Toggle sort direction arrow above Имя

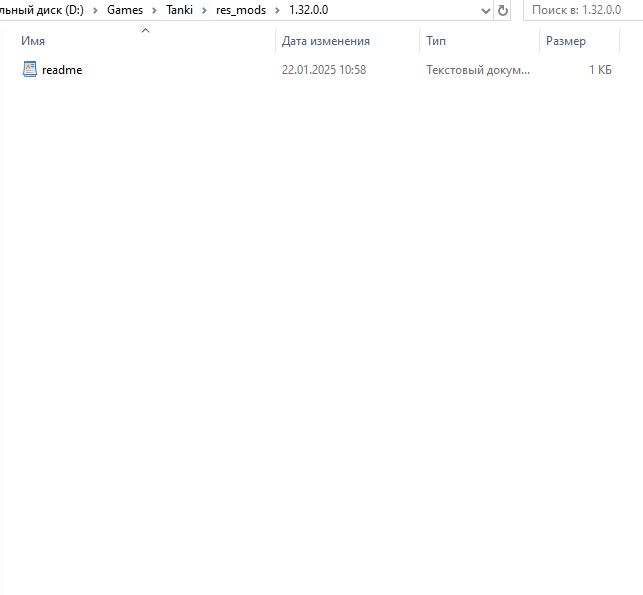coord(145,30)
